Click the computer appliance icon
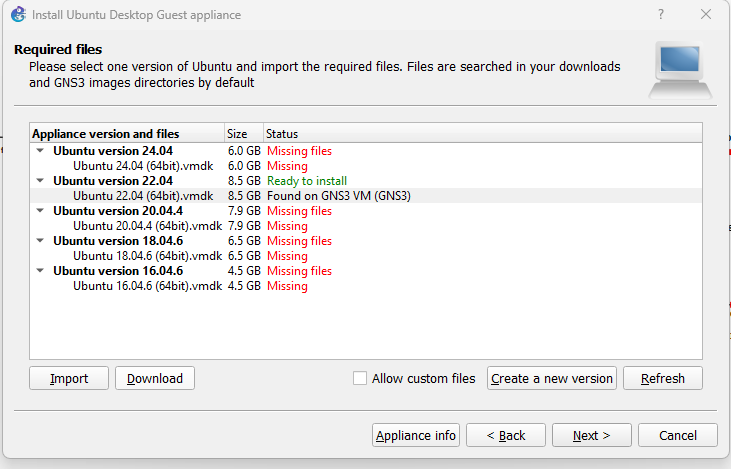This screenshot has height=469, width=731. click(x=681, y=69)
